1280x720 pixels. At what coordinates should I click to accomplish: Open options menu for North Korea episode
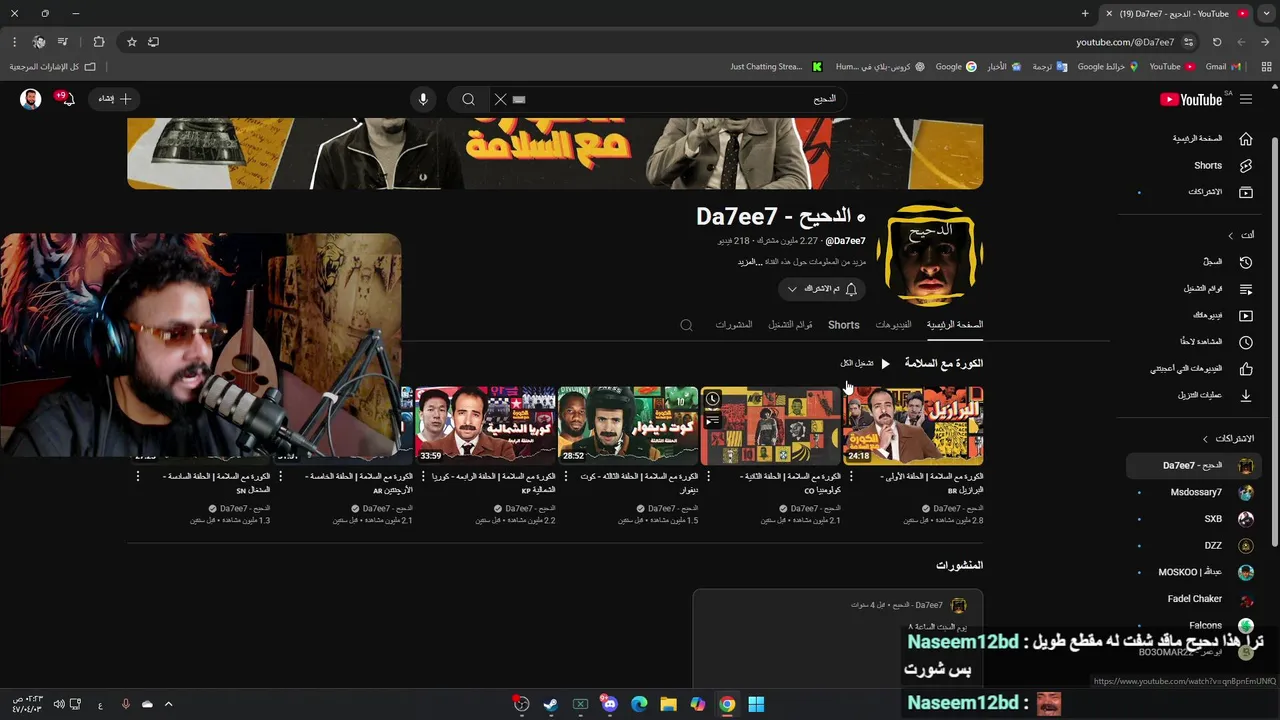coord(423,477)
